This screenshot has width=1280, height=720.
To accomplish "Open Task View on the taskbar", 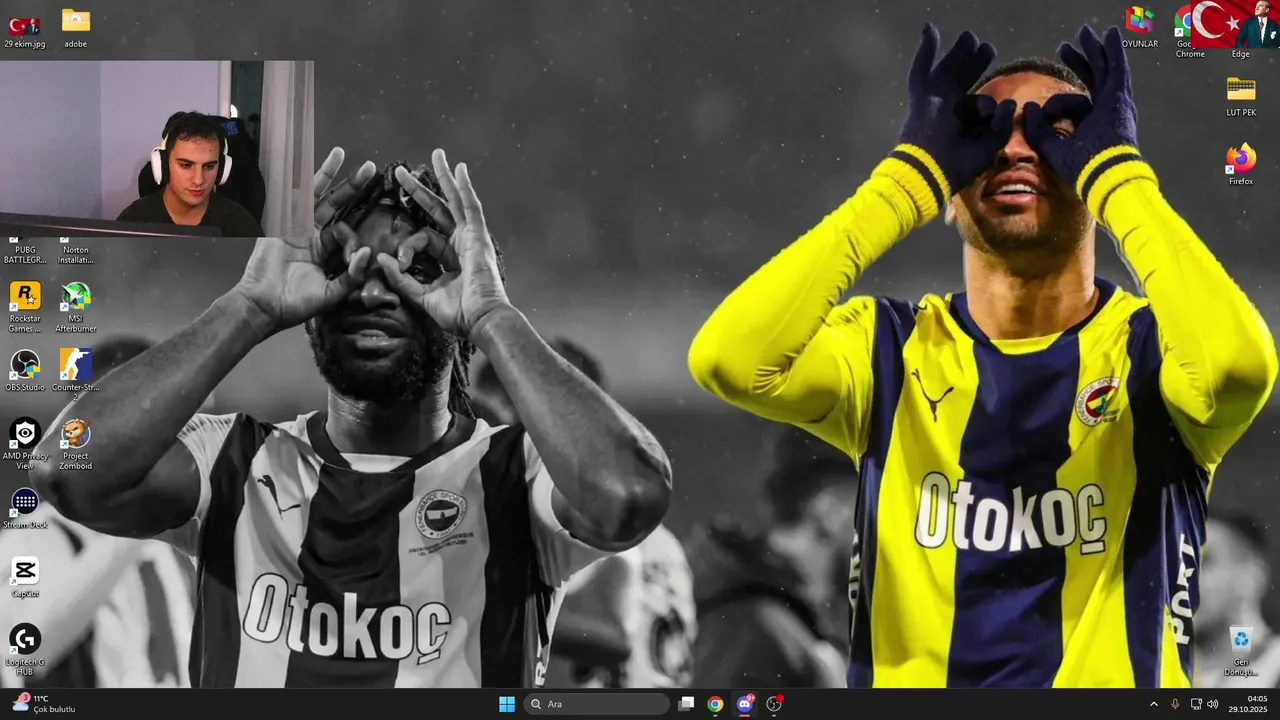I will 686,704.
